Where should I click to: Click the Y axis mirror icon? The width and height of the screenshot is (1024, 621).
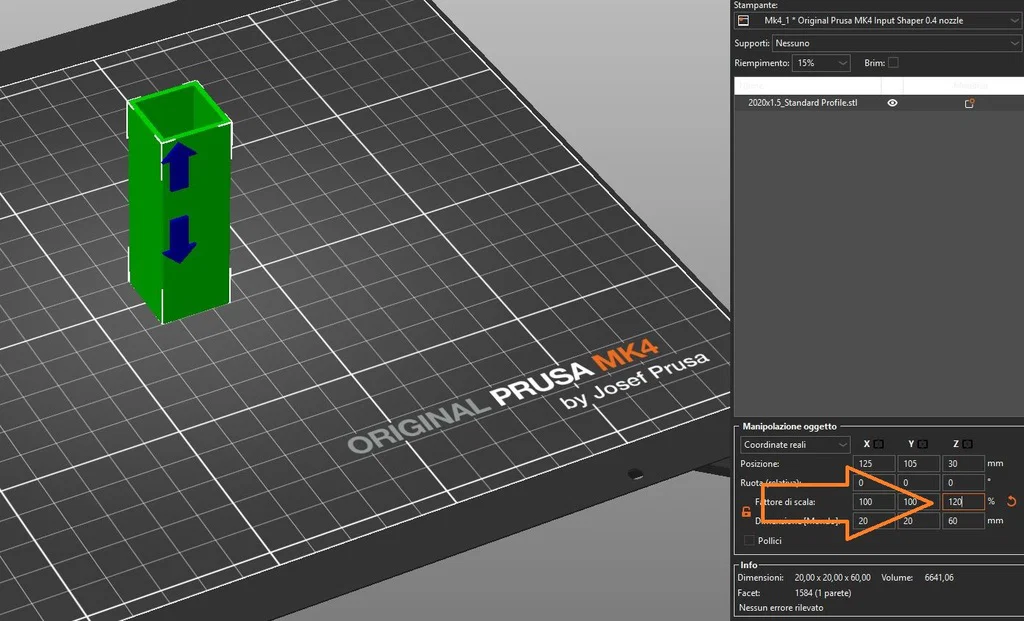pos(922,444)
